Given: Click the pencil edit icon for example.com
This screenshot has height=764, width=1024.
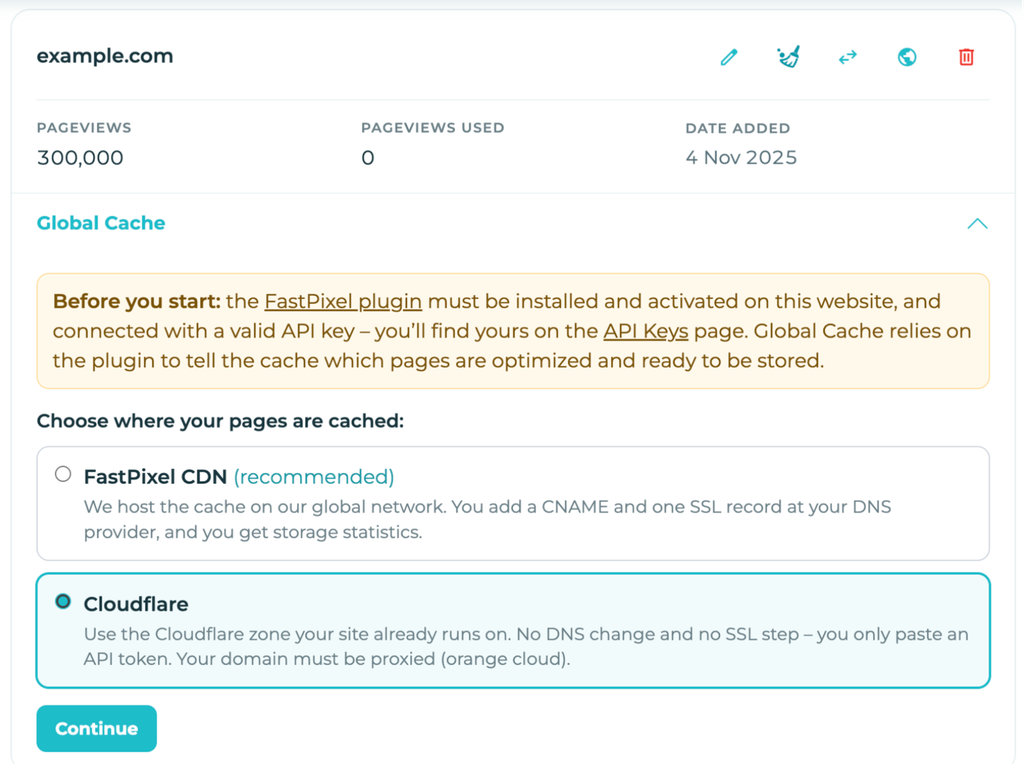Looking at the screenshot, I should (729, 57).
